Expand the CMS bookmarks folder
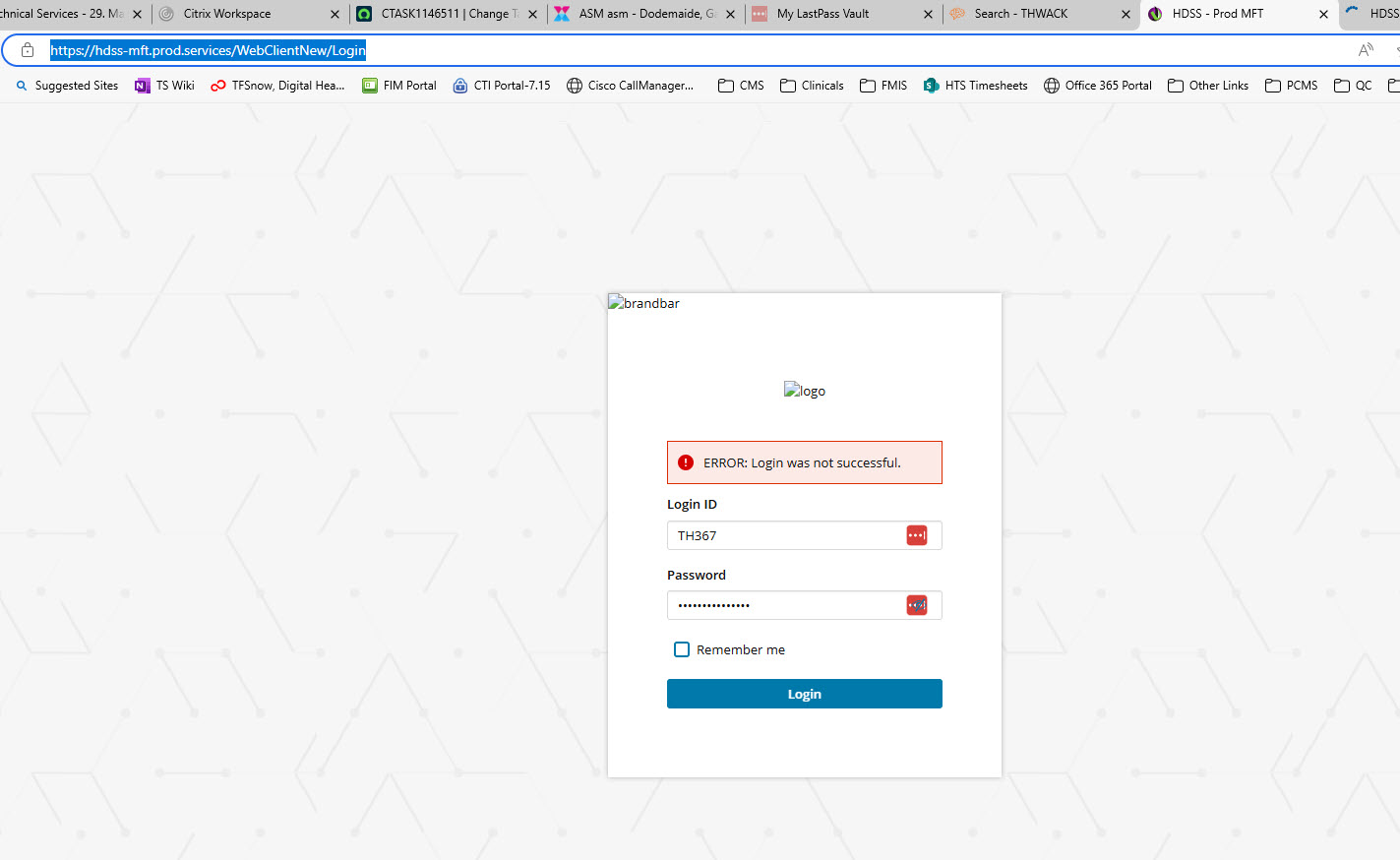Image resolution: width=1400 pixels, height=860 pixels. [x=741, y=86]
